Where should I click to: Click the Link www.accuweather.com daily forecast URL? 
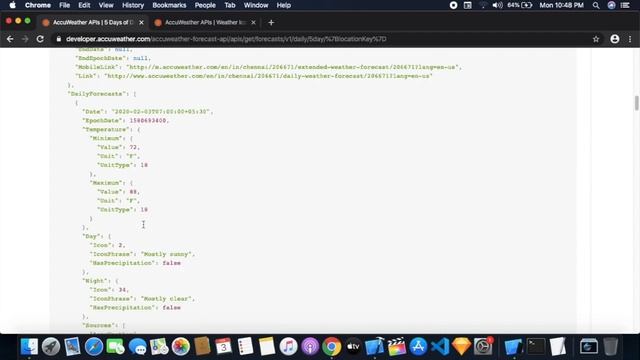click(268, 76)
